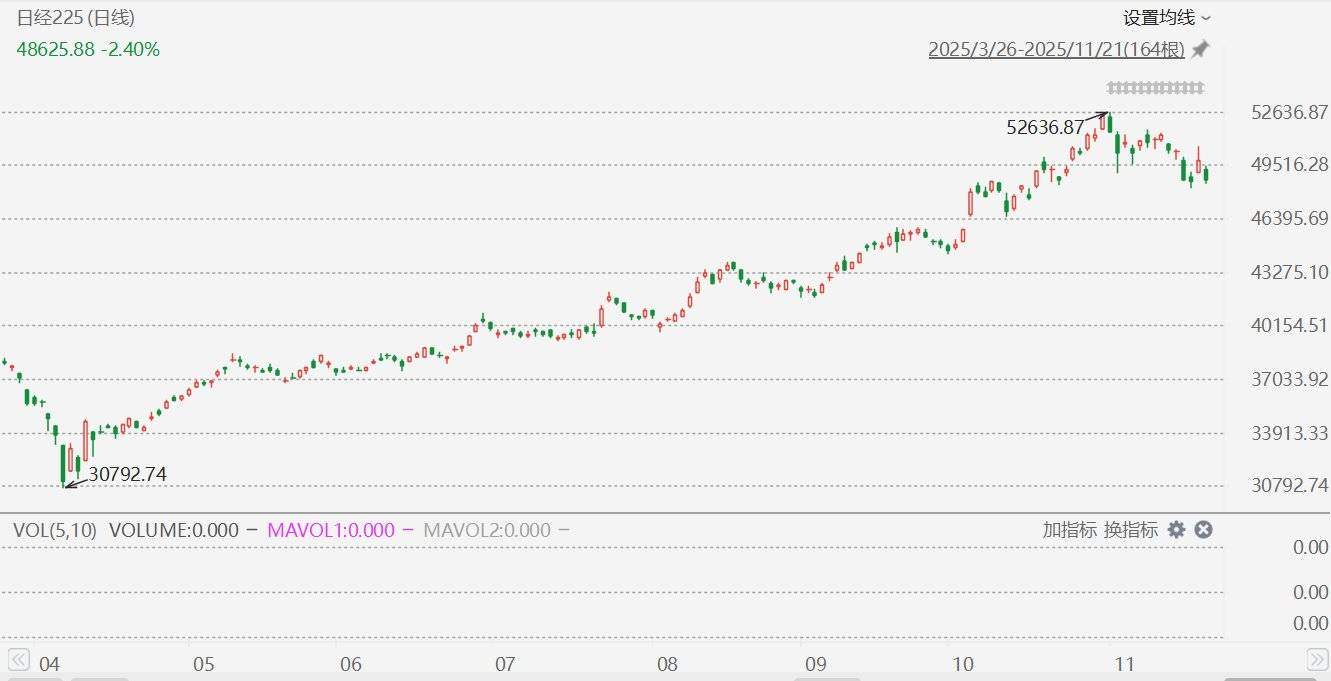The height and width of the screenshot is (681, 1331).
Task: Open volume indicator settings gear
Action: click(x=1177, y=530)
